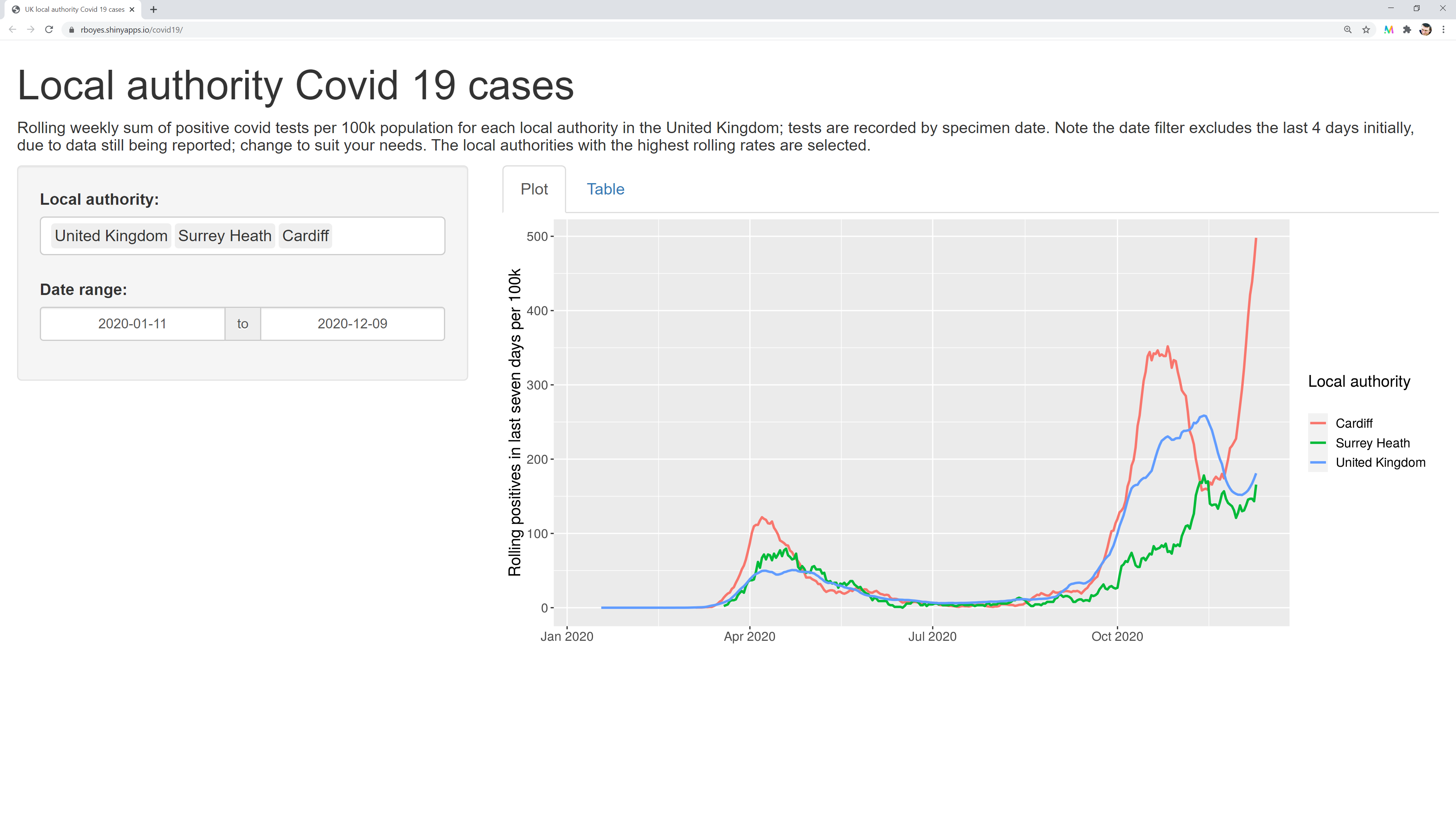
Task: Click the start date field 2020-01-11
Action: click(x=132, y=324)
